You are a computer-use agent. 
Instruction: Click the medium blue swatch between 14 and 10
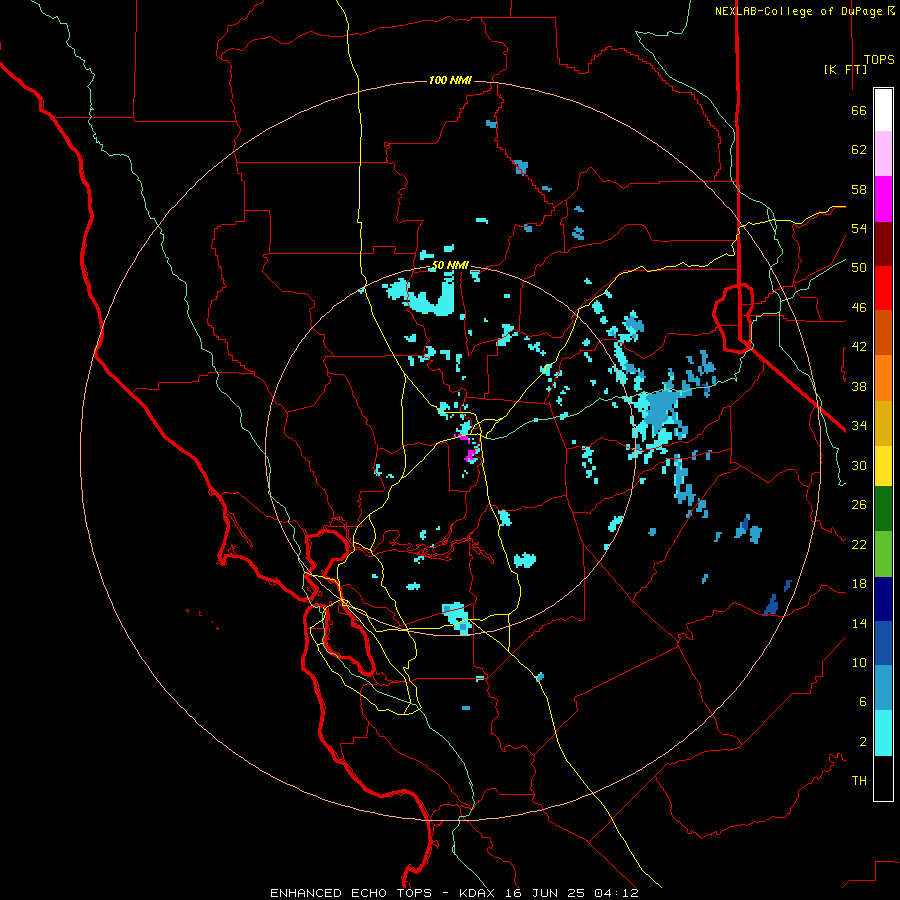coord(883,643)
